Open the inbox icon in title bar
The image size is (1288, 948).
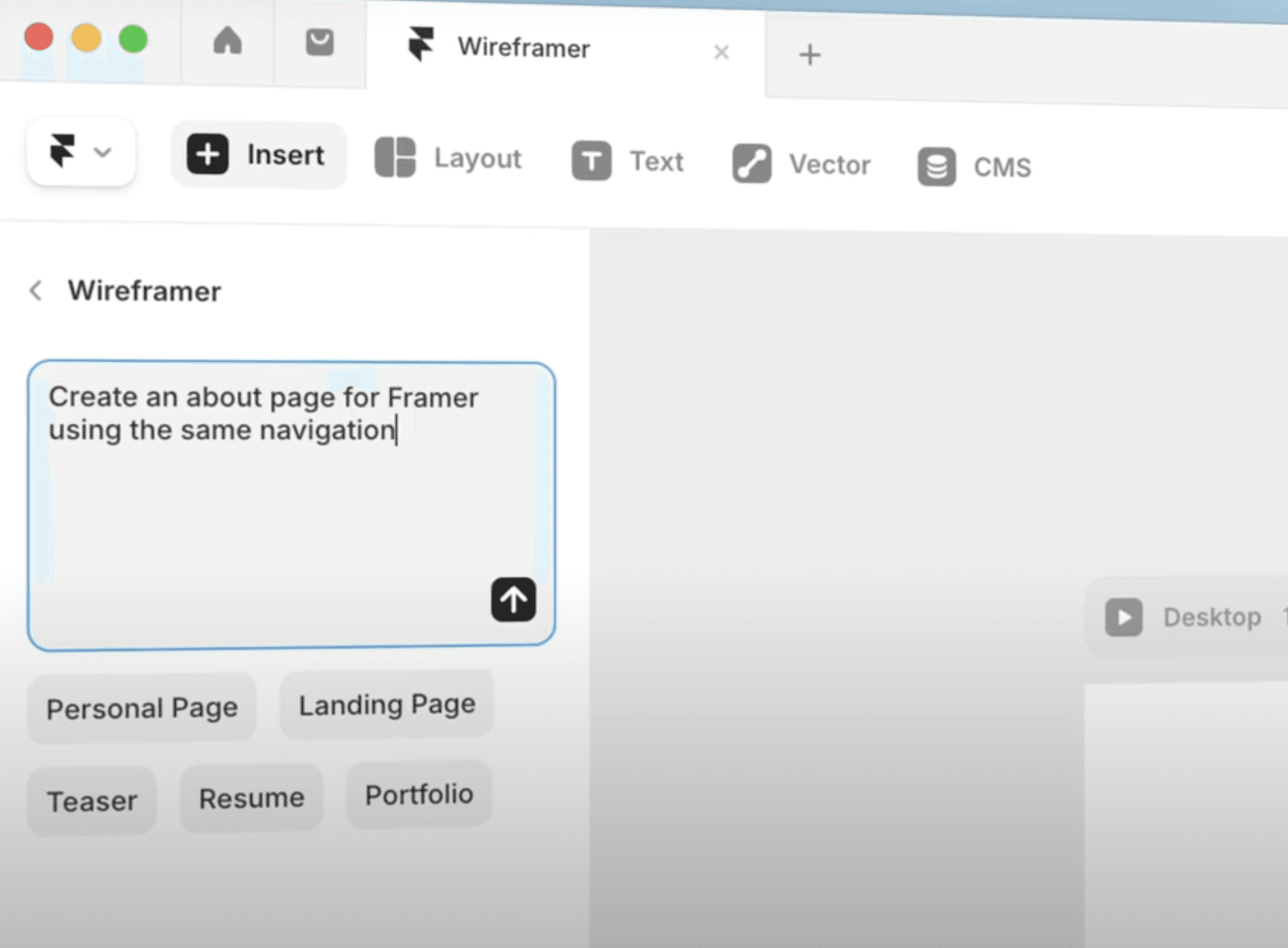[320, 42]
